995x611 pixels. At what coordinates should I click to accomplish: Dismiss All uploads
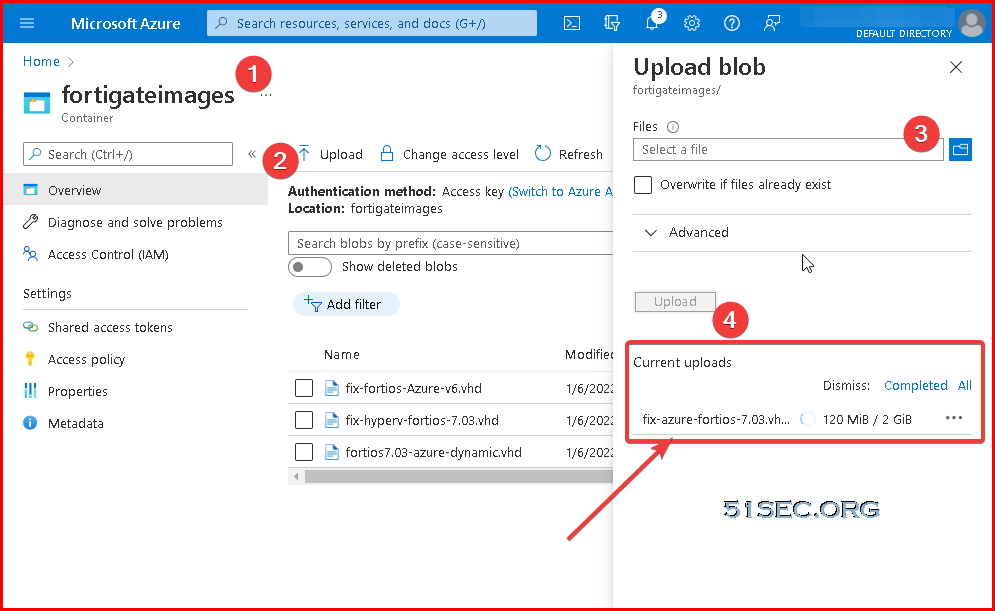(965, 386)
